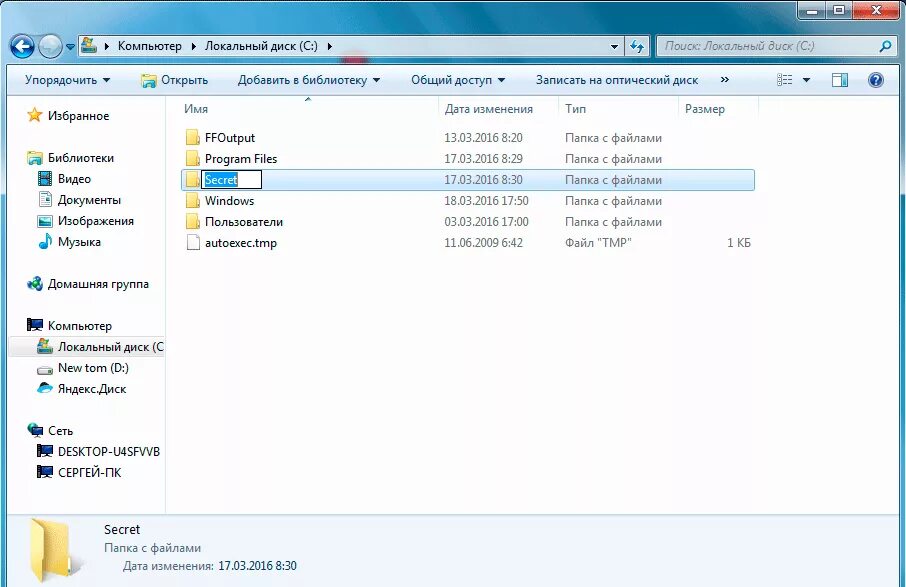
Task: Click the Windows folder name
Action: [229, 200]
